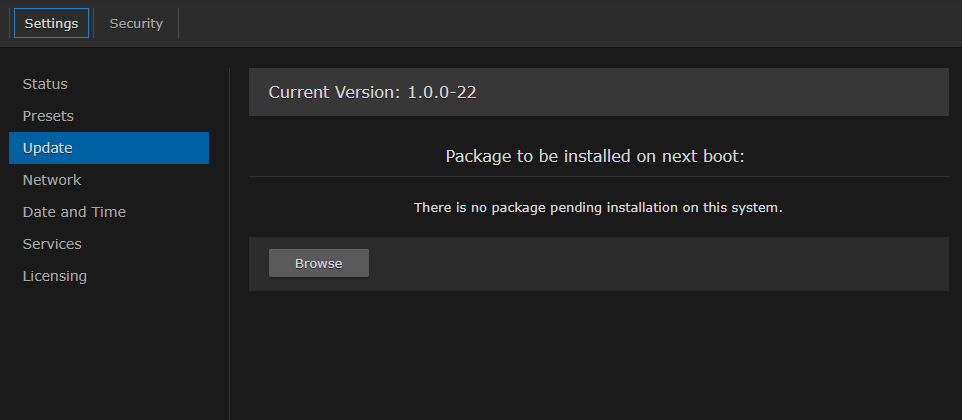Open the Licensing section

click(x=55, y=276)
